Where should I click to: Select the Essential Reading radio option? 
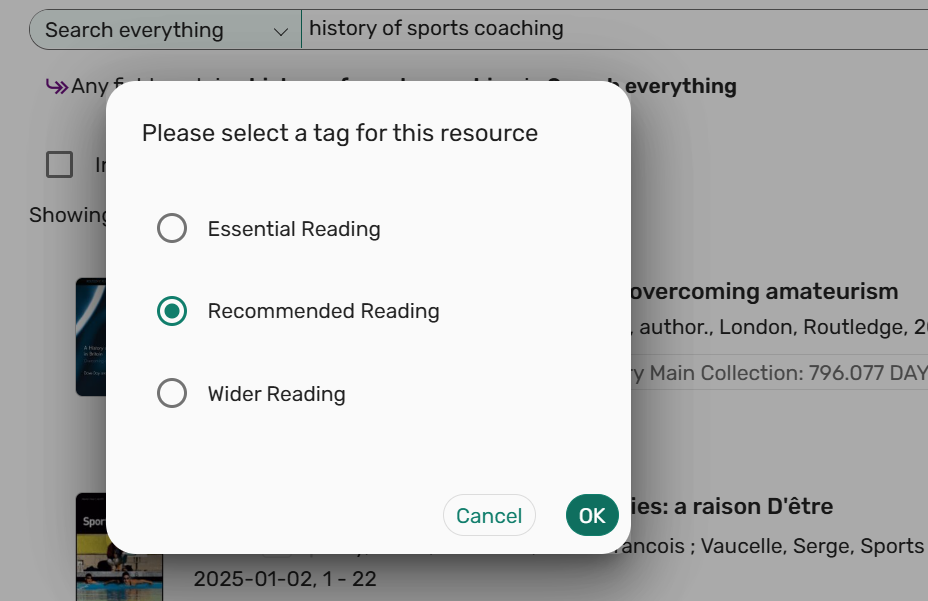click(172, 229)
